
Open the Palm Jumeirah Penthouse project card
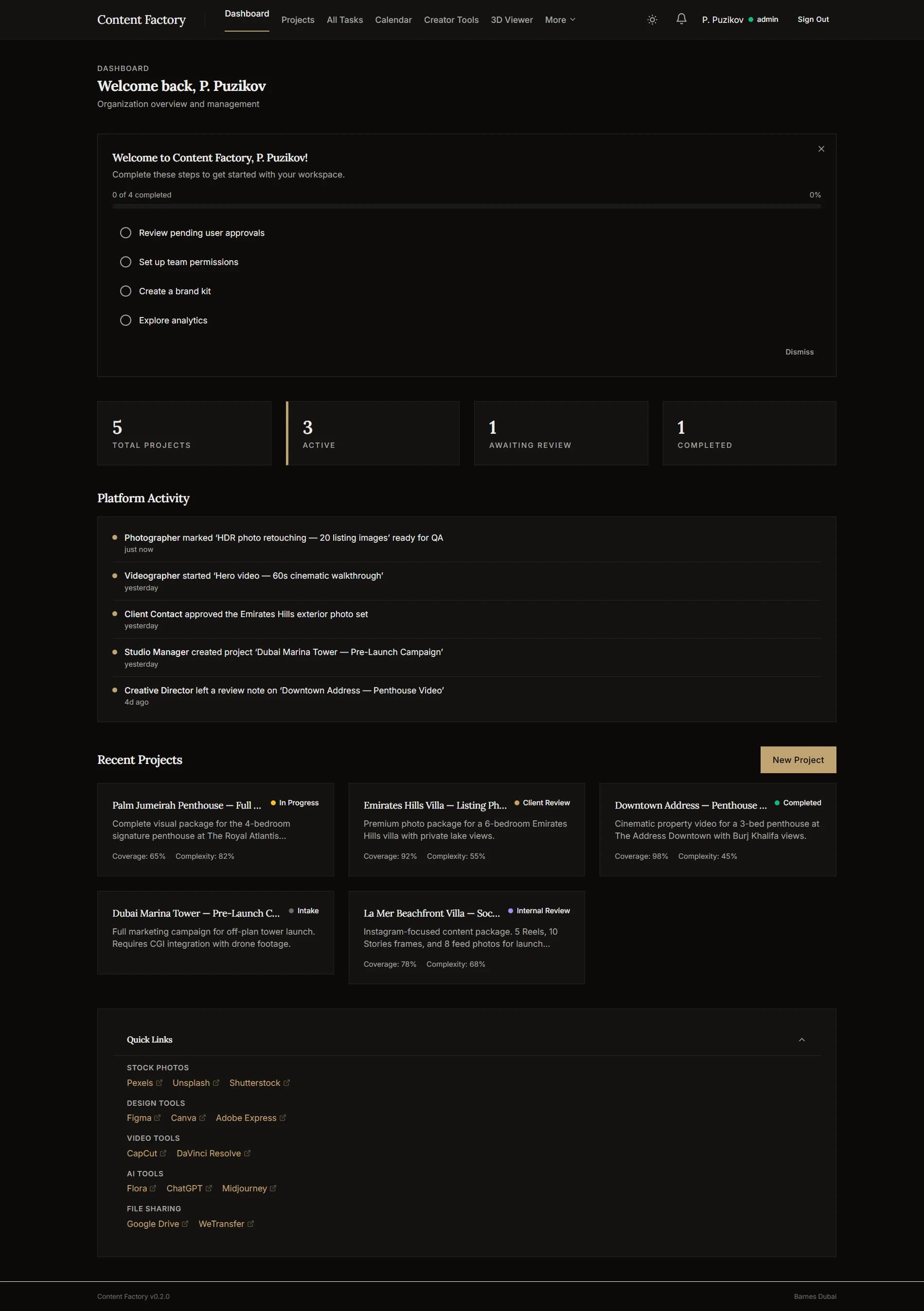[215, 829]
